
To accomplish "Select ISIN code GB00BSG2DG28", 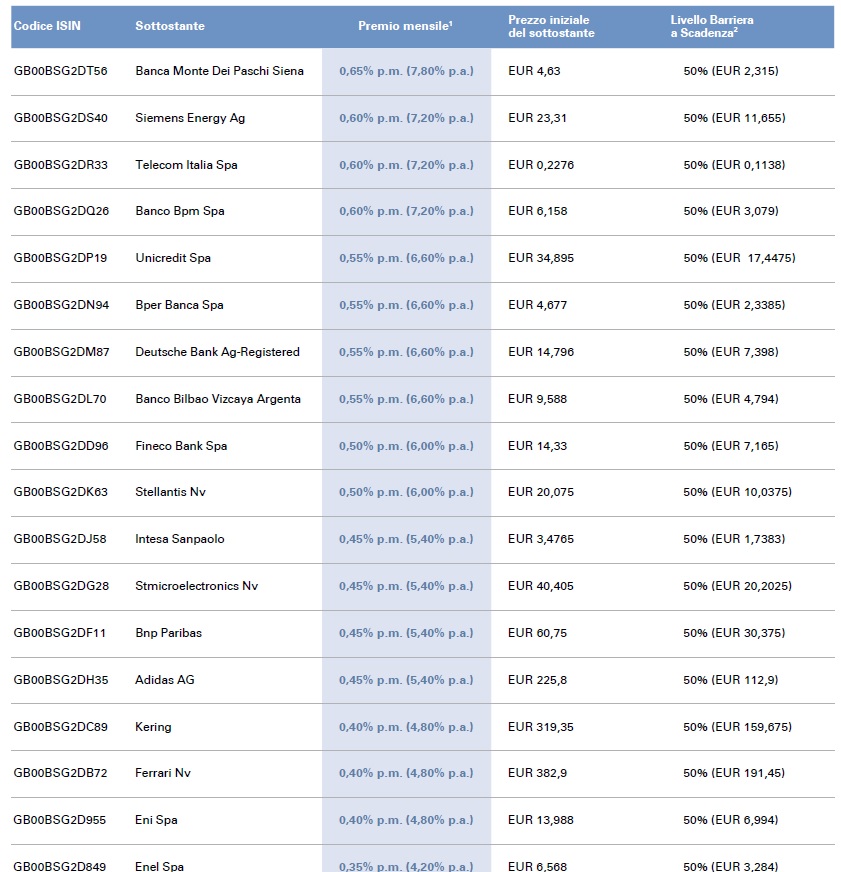I will point(61,586).
